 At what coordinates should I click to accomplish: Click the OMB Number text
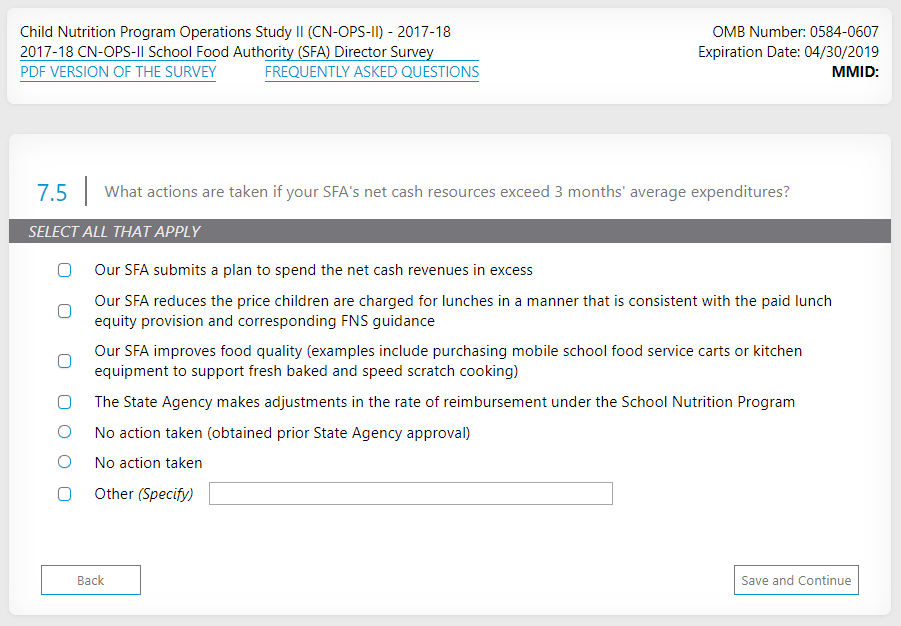click(x=795, y=32)
